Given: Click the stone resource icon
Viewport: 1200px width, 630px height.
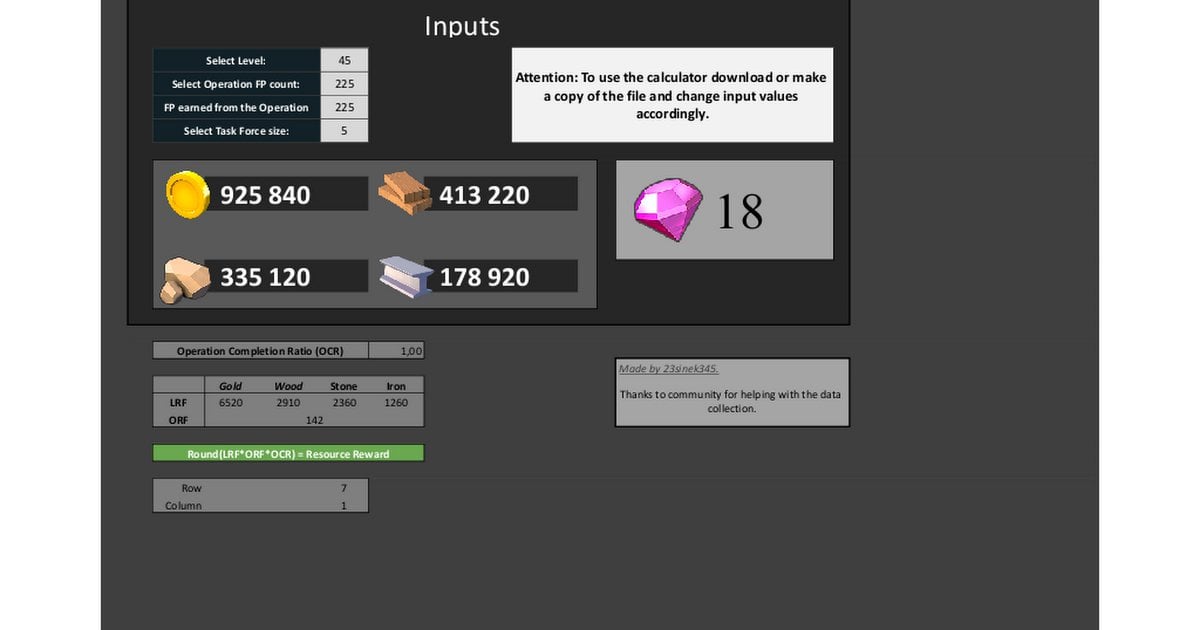Looking at the screenshot, I should point(186,279).
